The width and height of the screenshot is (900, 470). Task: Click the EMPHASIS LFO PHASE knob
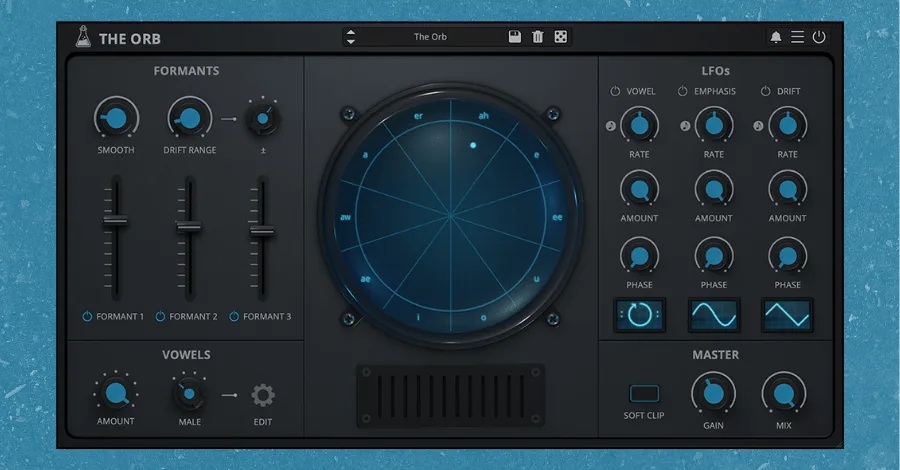(714, 256)
